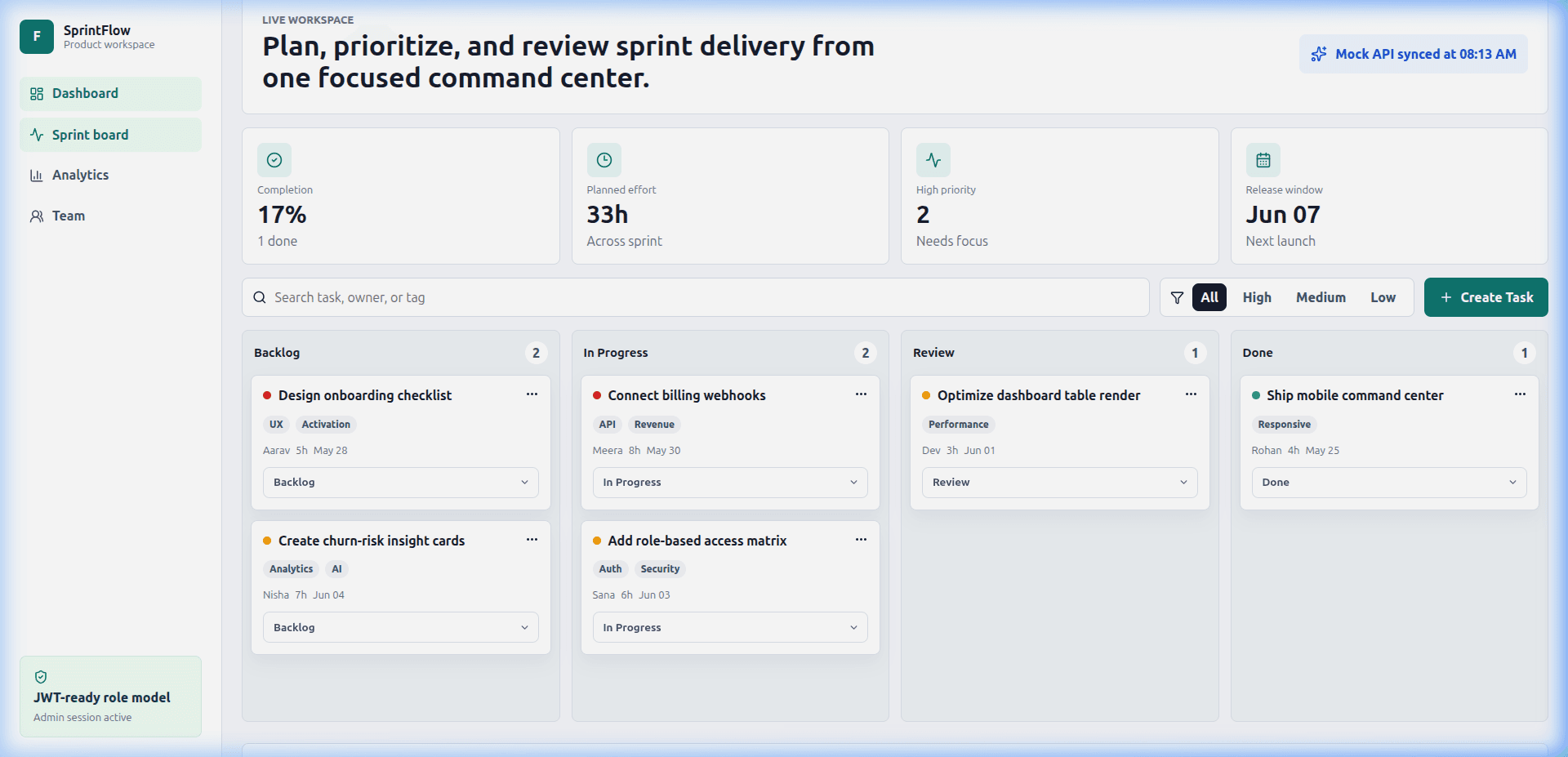Open status dropdown of Design onboarding checklist

[x=401, y=483]
